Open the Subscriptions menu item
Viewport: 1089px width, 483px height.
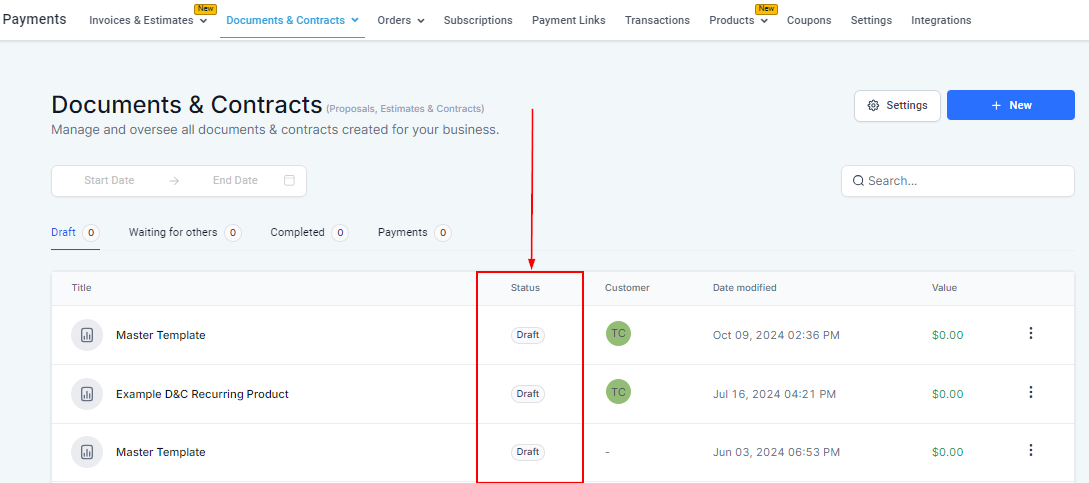[478, 21]
